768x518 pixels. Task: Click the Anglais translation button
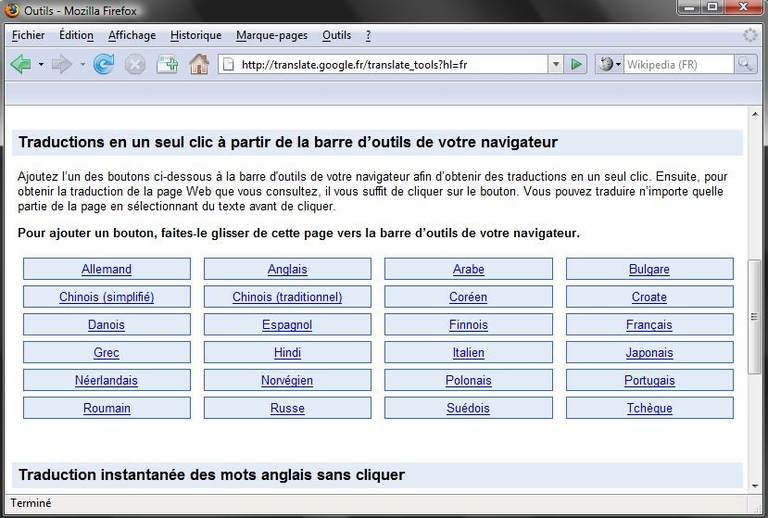(x=288, y=269)
